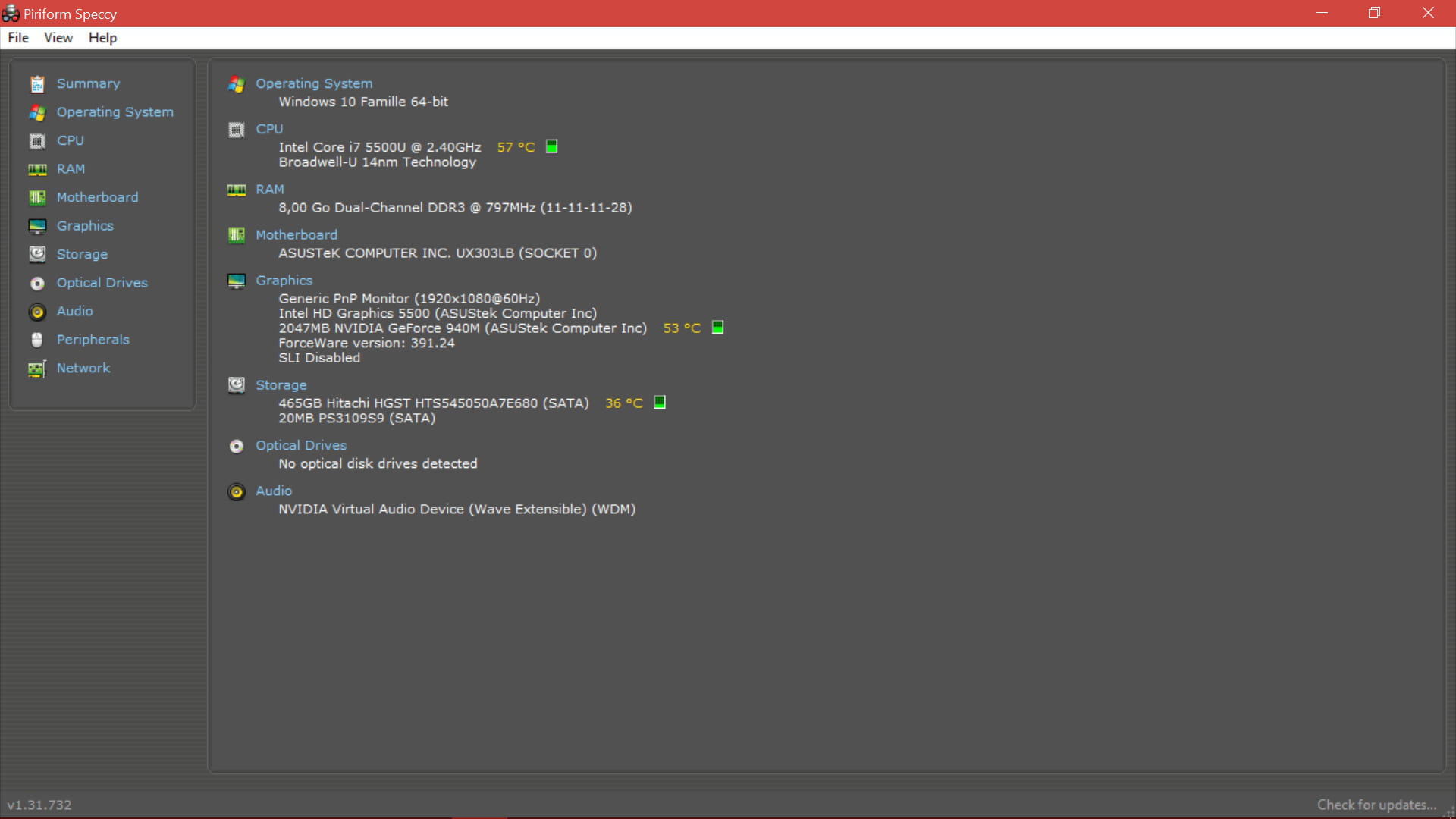Click the 36 °C storage temperature value

pyautogui.click(x=623, y=403)
